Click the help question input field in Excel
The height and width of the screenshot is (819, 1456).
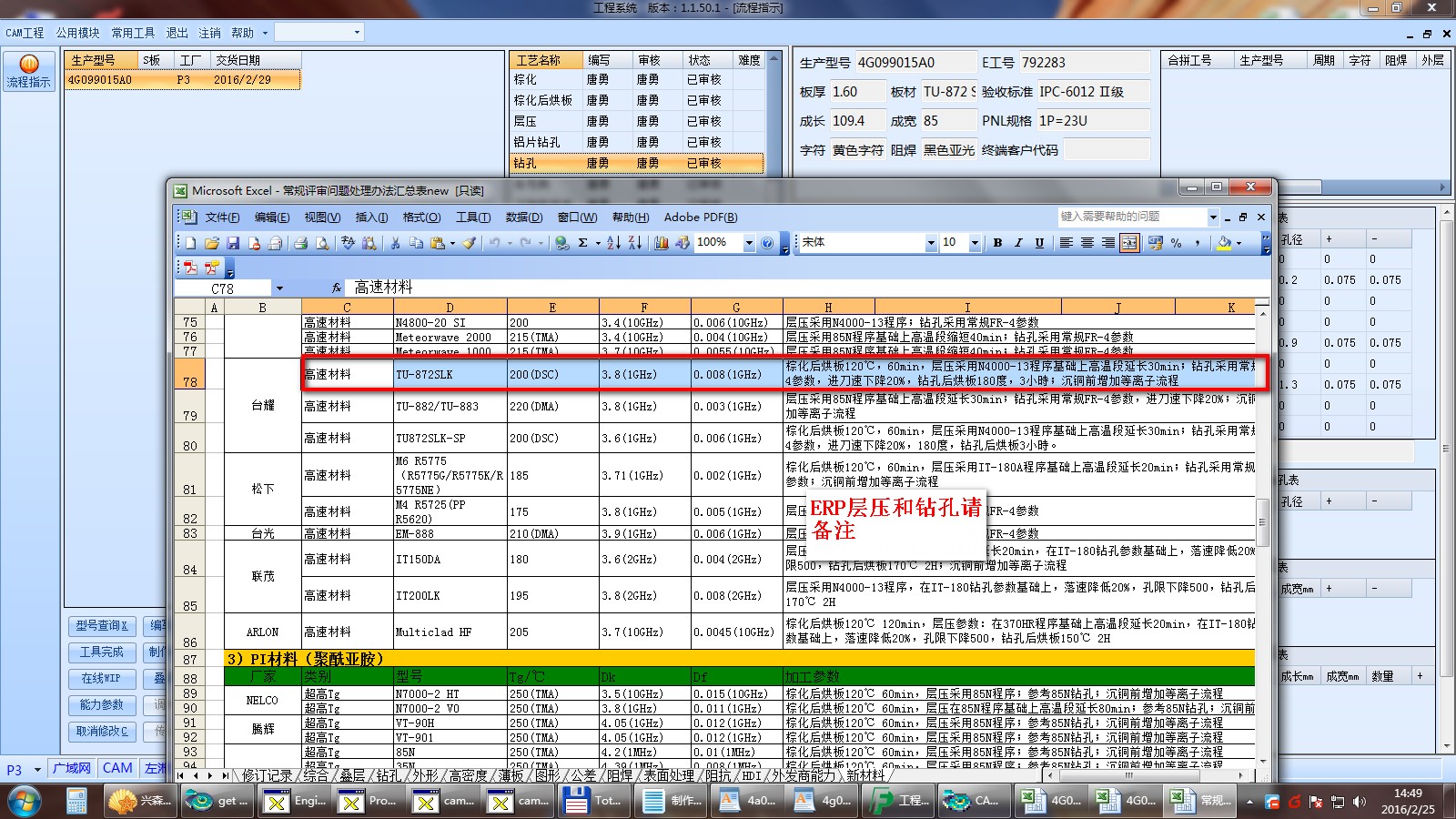1132,217
